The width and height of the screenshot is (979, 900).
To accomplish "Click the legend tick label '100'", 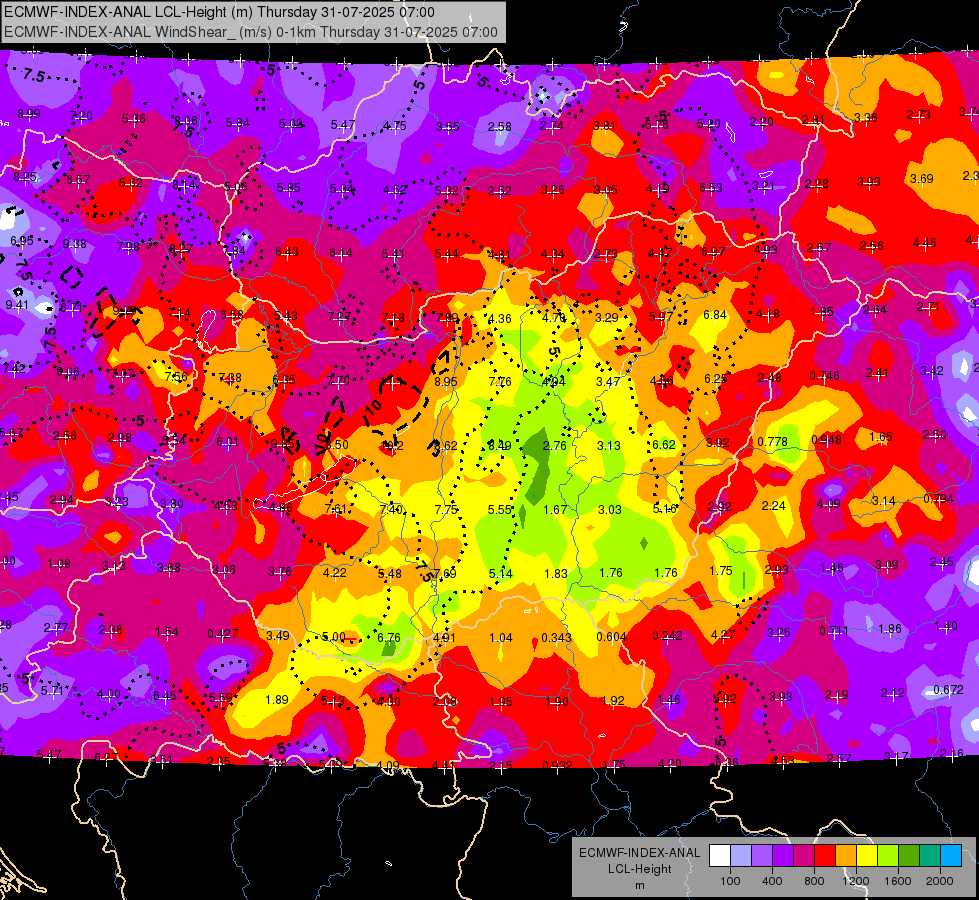I will [730, 881].
